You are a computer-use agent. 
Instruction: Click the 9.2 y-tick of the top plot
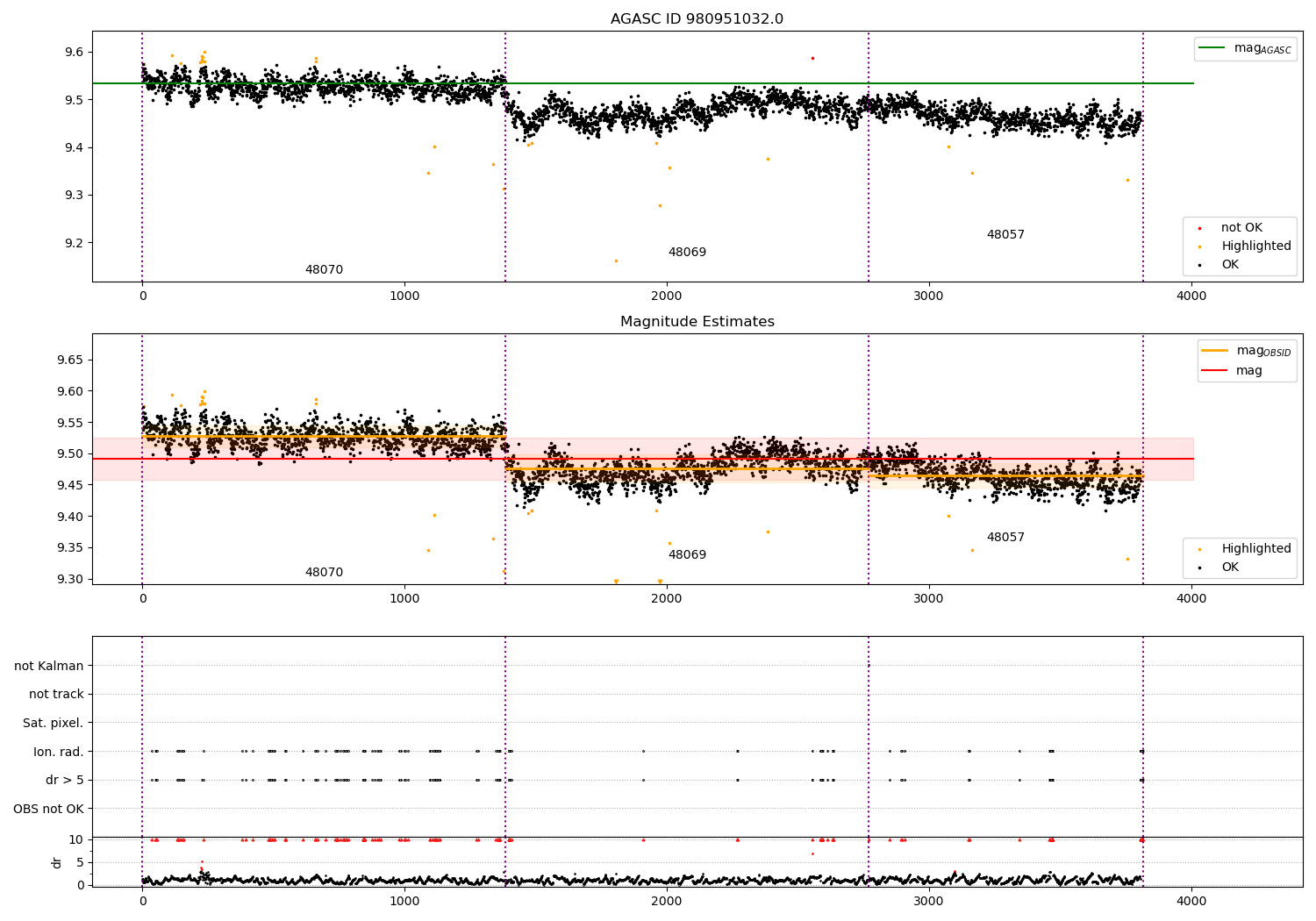75,243
